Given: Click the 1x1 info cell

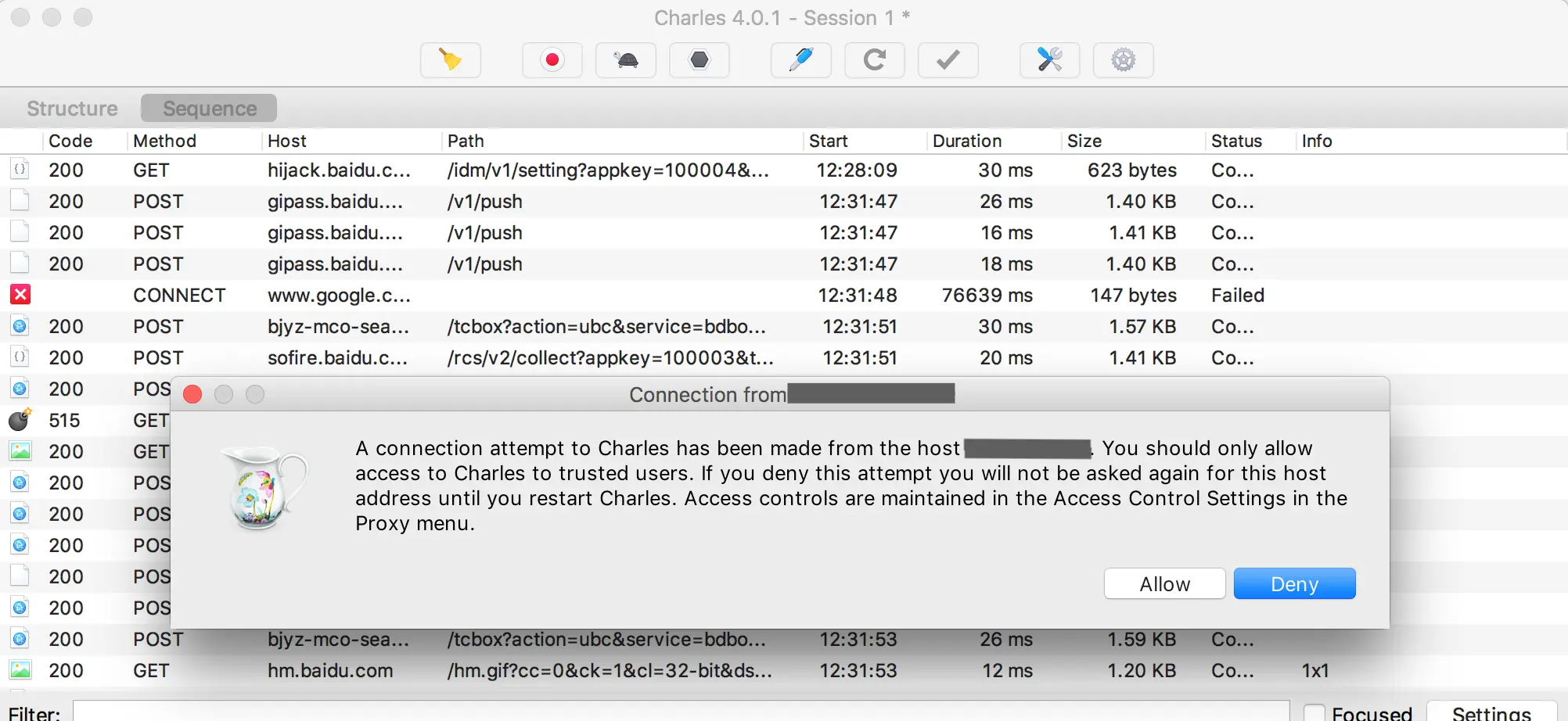Looking at the screenshot, I should pos(1315,670).
